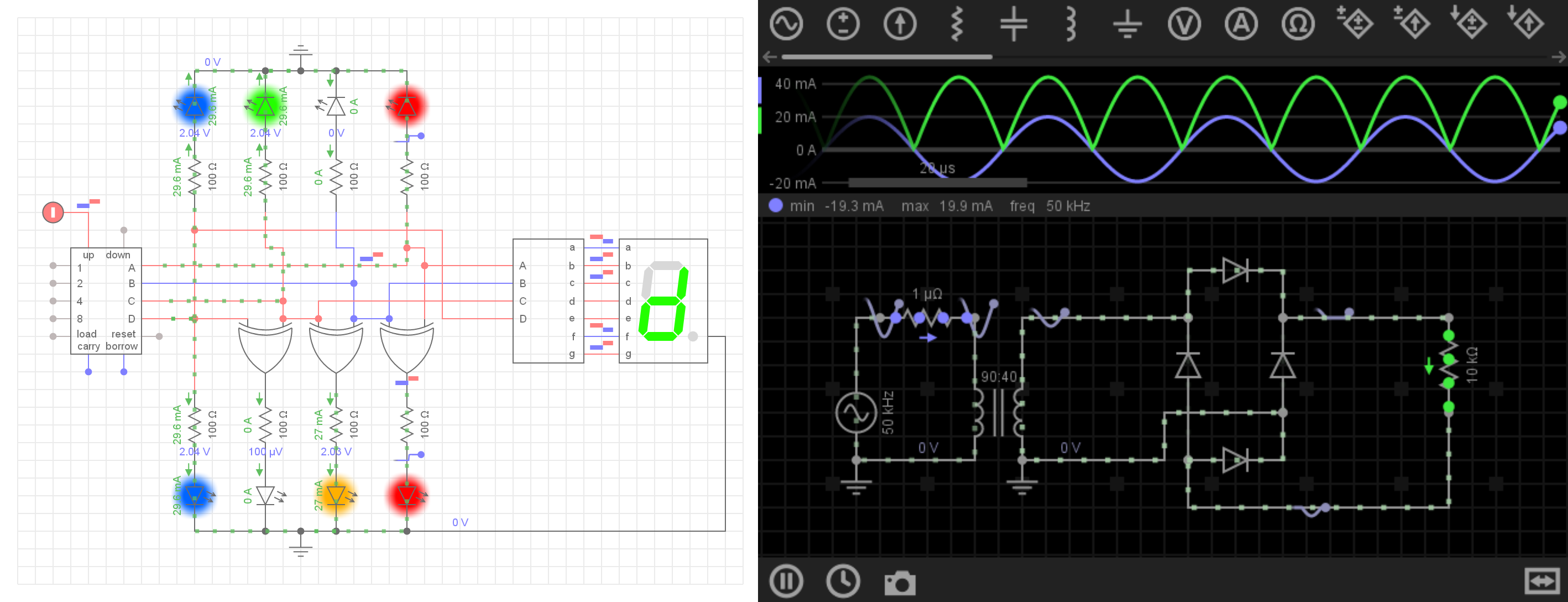The width and height of the screenshot is (1568, 602).
Task: Select the AC voltage source tool
Action: tap(787, 24)
